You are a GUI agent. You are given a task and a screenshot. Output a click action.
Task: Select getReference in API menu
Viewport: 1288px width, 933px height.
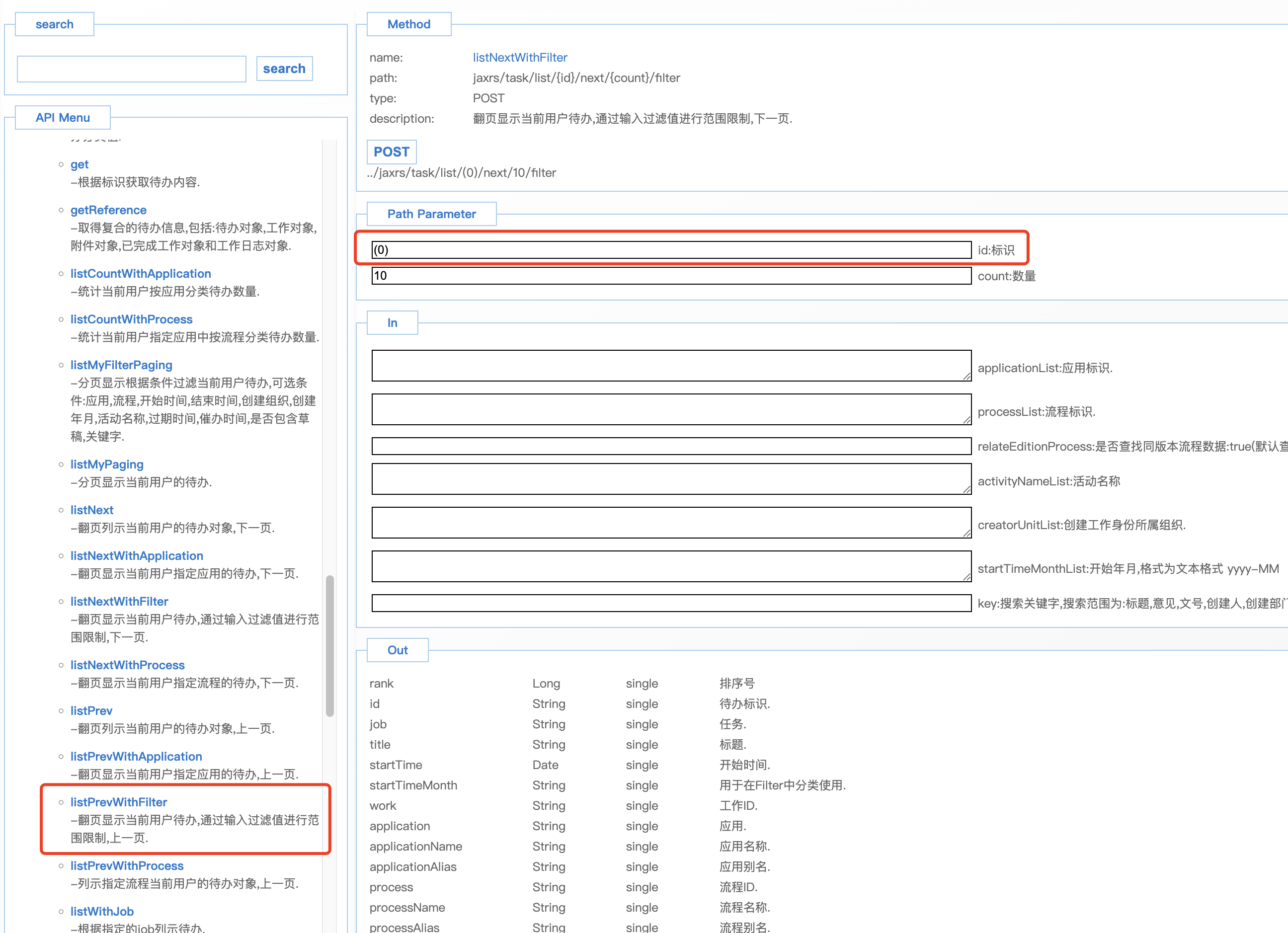click(108, 210)
